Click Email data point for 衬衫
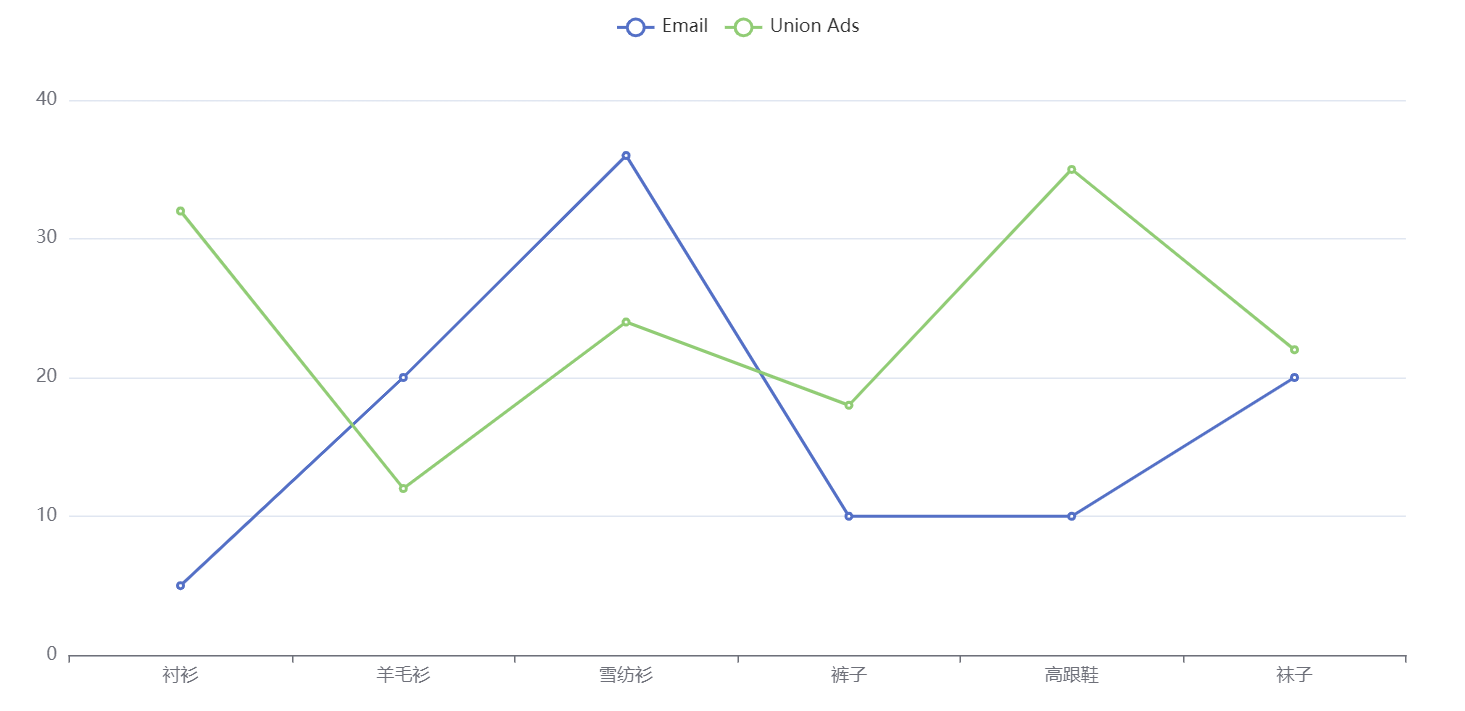The height and width of the screenshot is (711, 1465). 180,585
